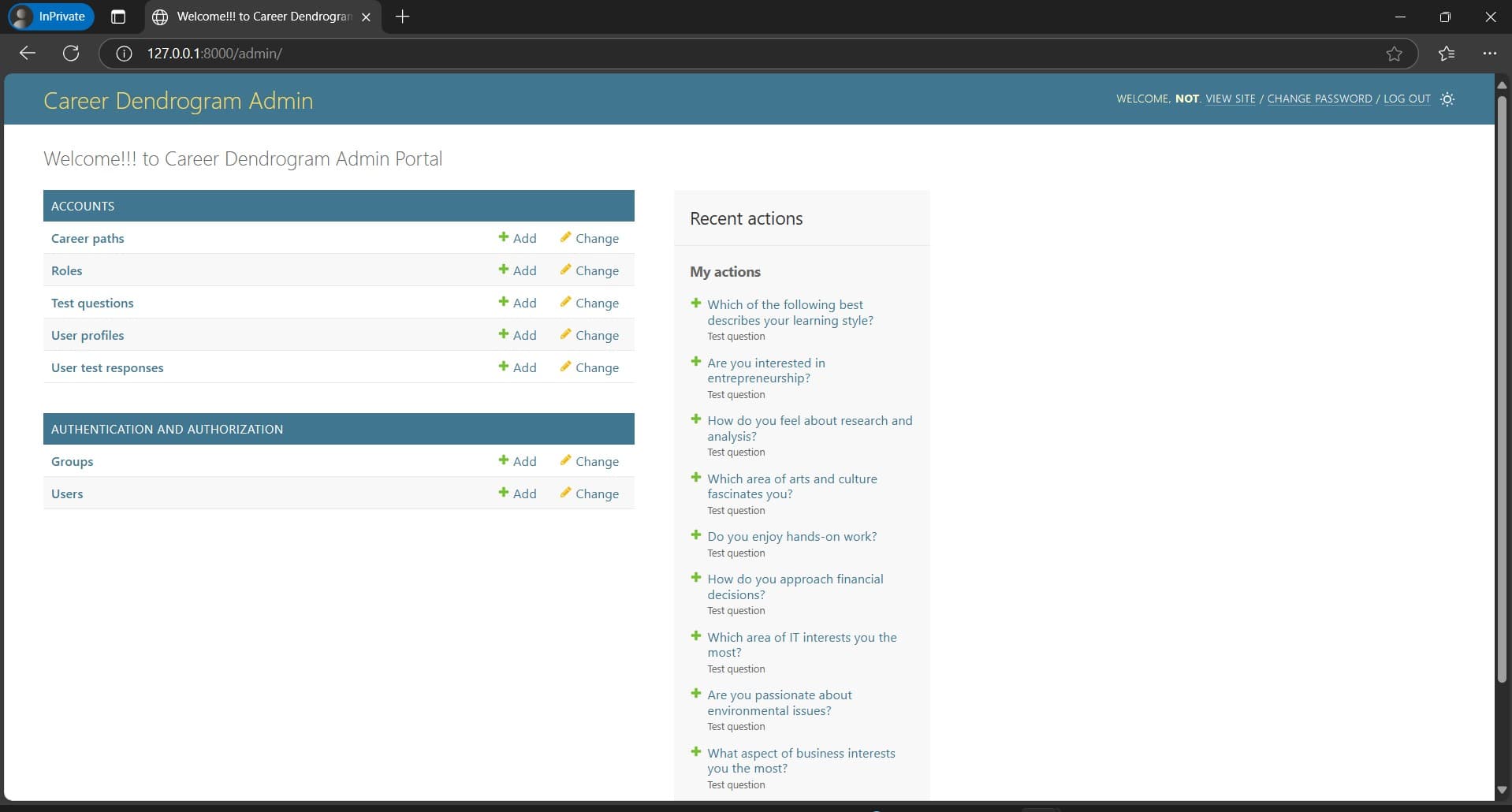Viewport: 1512px width, 812px height.
Task: Add a new Group
Action: click(x=517, y=461)
